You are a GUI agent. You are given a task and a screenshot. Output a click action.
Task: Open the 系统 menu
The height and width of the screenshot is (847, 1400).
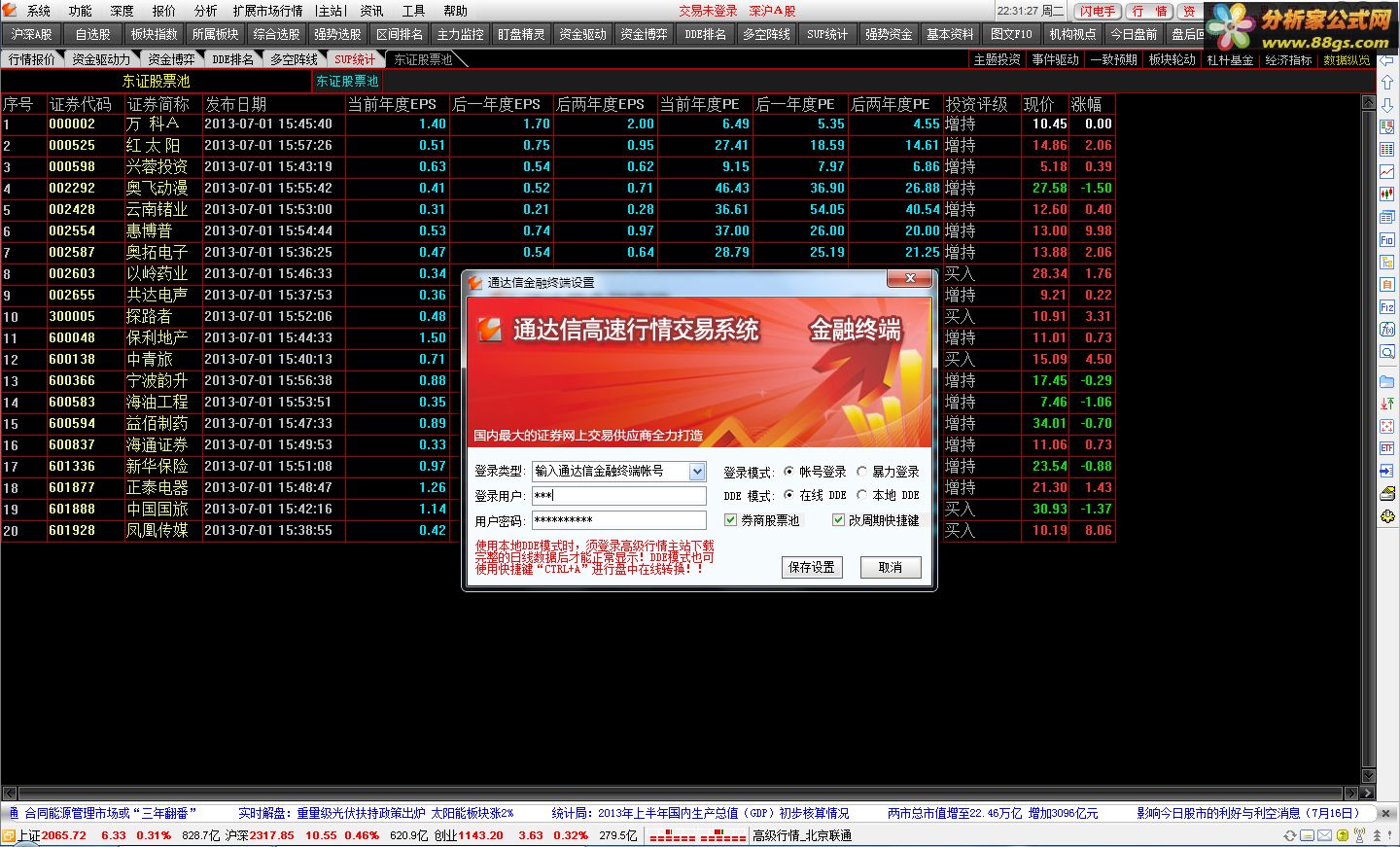pyautogui.click(x=39, y=11)
